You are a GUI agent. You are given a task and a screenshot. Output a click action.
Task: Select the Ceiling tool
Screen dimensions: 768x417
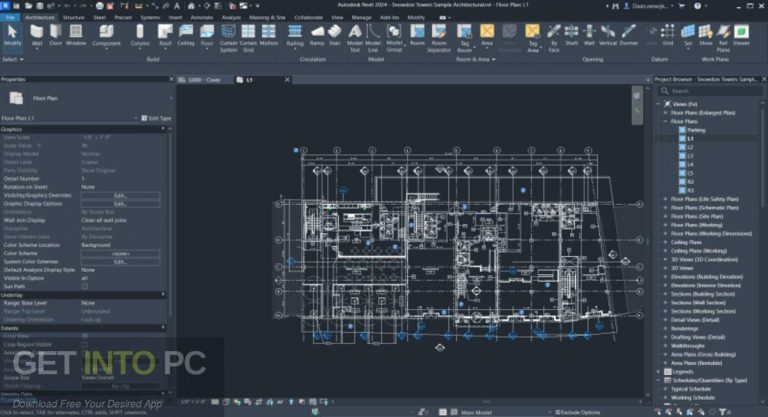click(x=186, y=35)
